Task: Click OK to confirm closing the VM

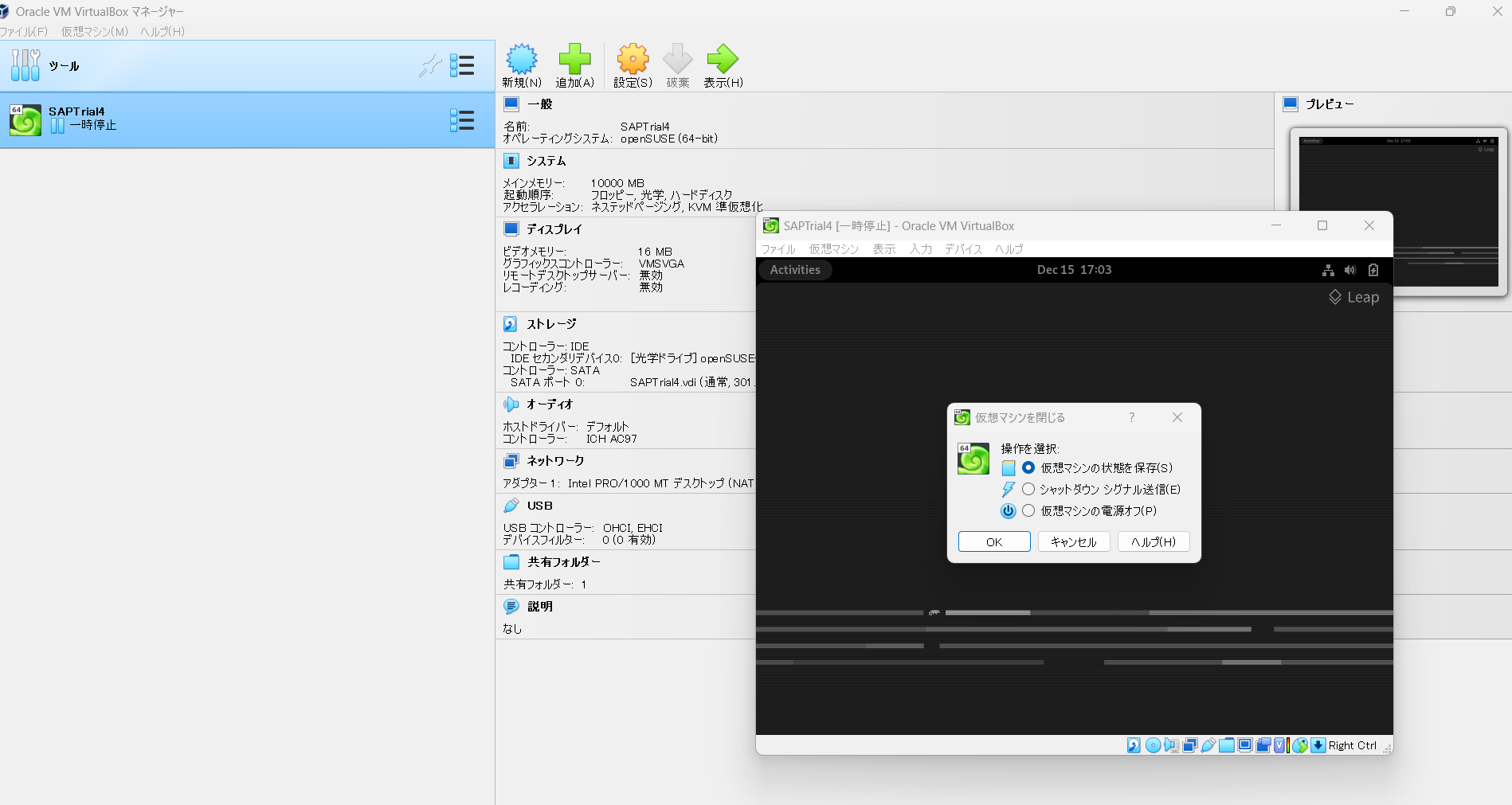Action: click(993, 541)
